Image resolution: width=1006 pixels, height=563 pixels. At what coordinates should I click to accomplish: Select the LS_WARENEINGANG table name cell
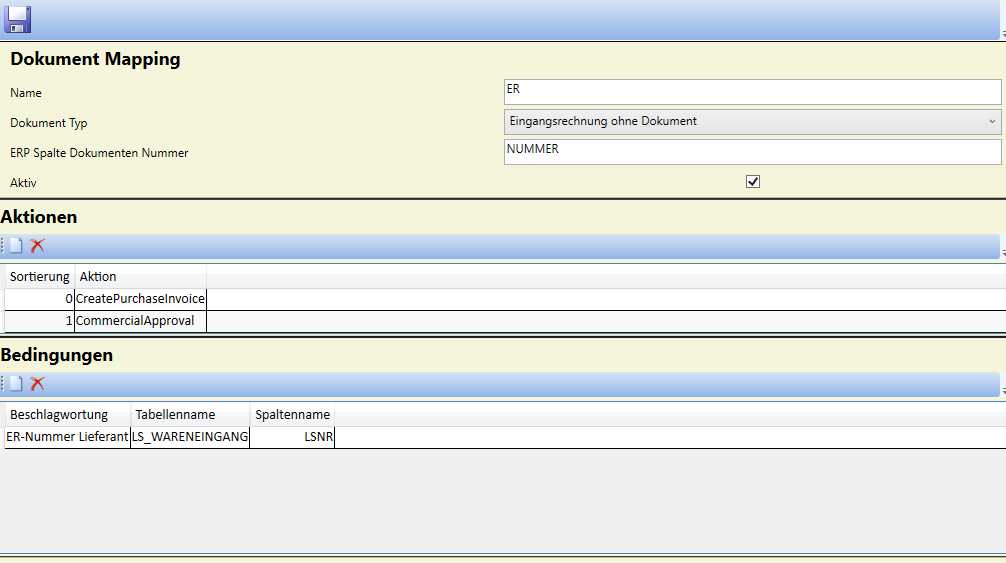[190, 437]
